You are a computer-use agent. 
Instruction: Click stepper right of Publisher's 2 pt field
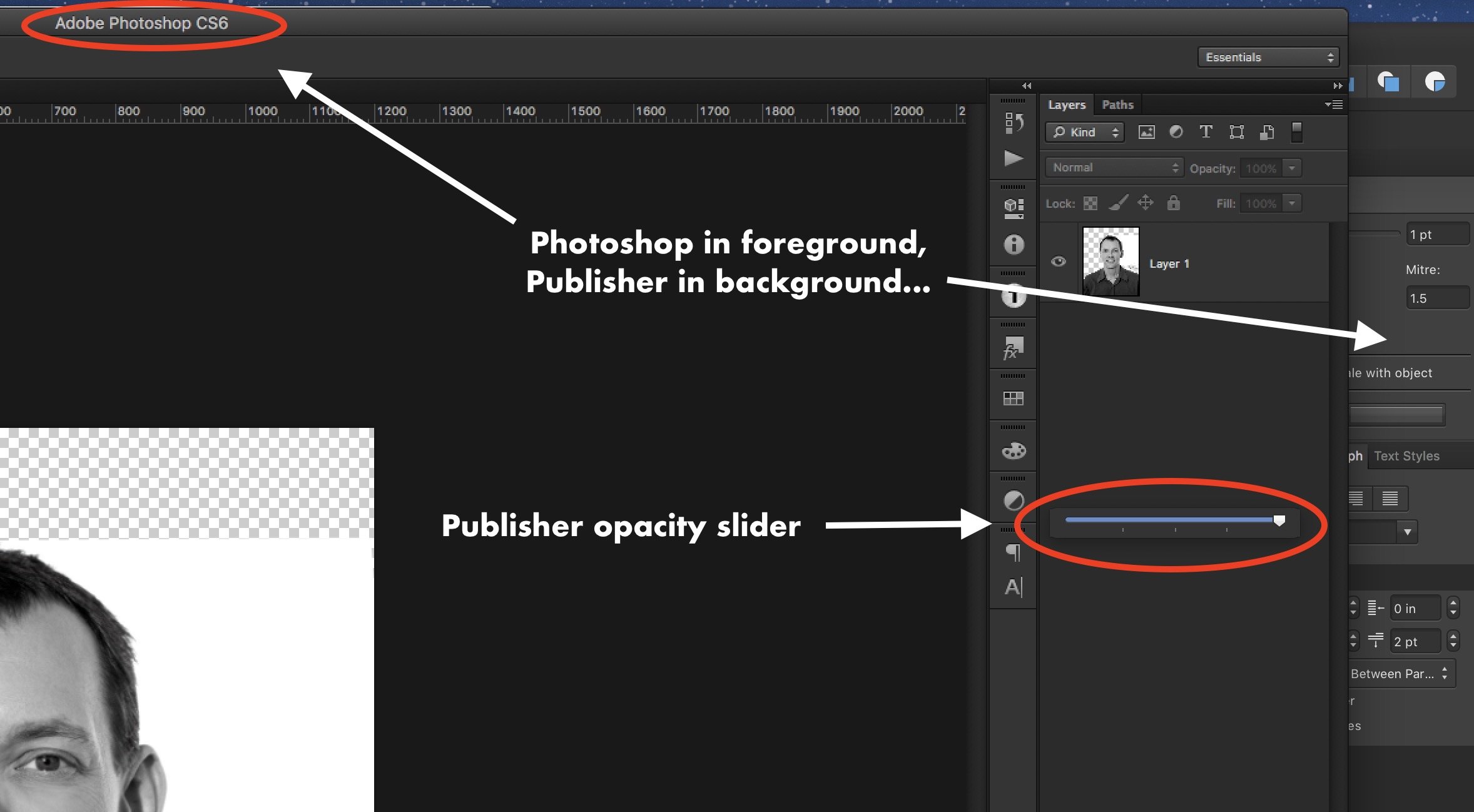(1453, 641)
